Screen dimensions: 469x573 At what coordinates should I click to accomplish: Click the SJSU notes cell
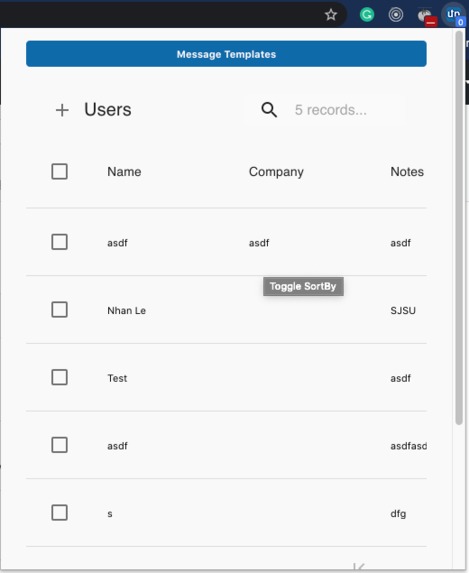(403, 311)
